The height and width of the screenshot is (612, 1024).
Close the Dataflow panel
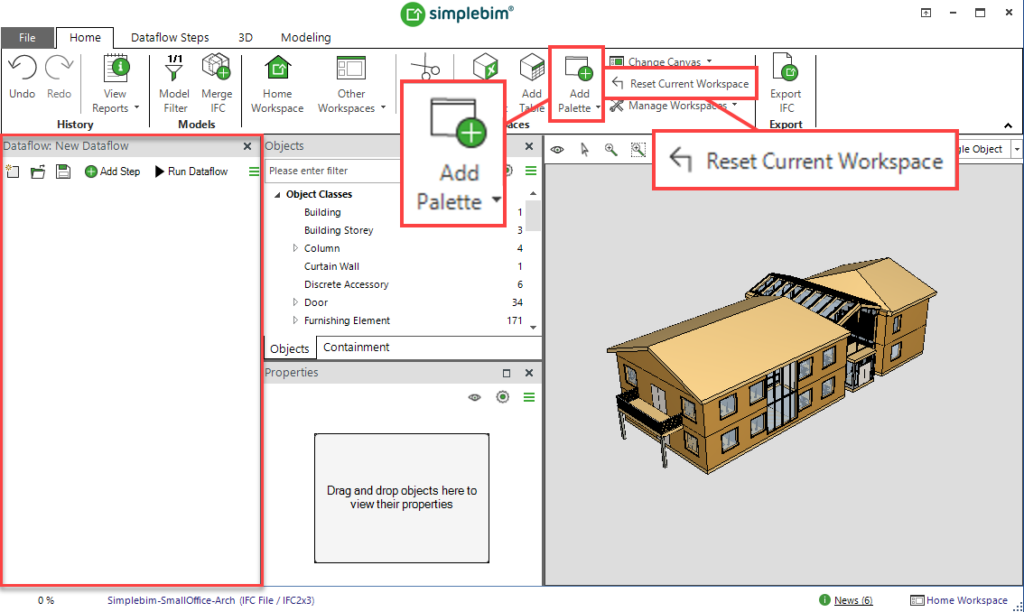247,146
